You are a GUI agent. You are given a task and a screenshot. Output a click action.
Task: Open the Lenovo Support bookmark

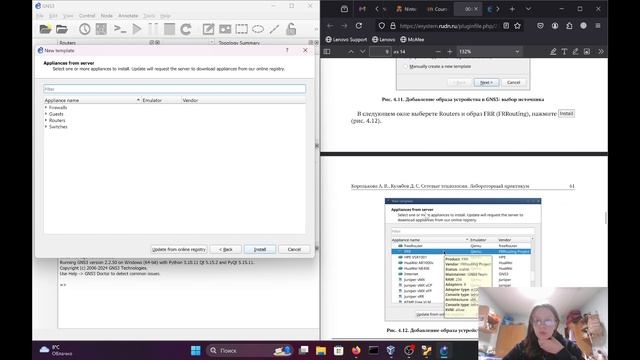coord(346,40)
